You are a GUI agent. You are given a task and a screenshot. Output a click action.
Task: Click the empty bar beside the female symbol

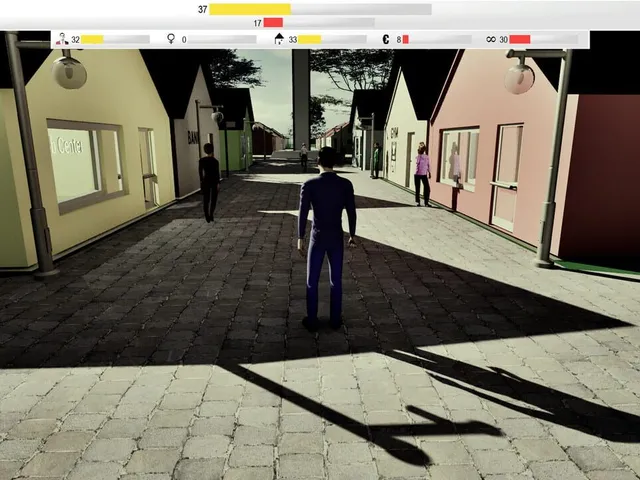click(x=222, y=40)
